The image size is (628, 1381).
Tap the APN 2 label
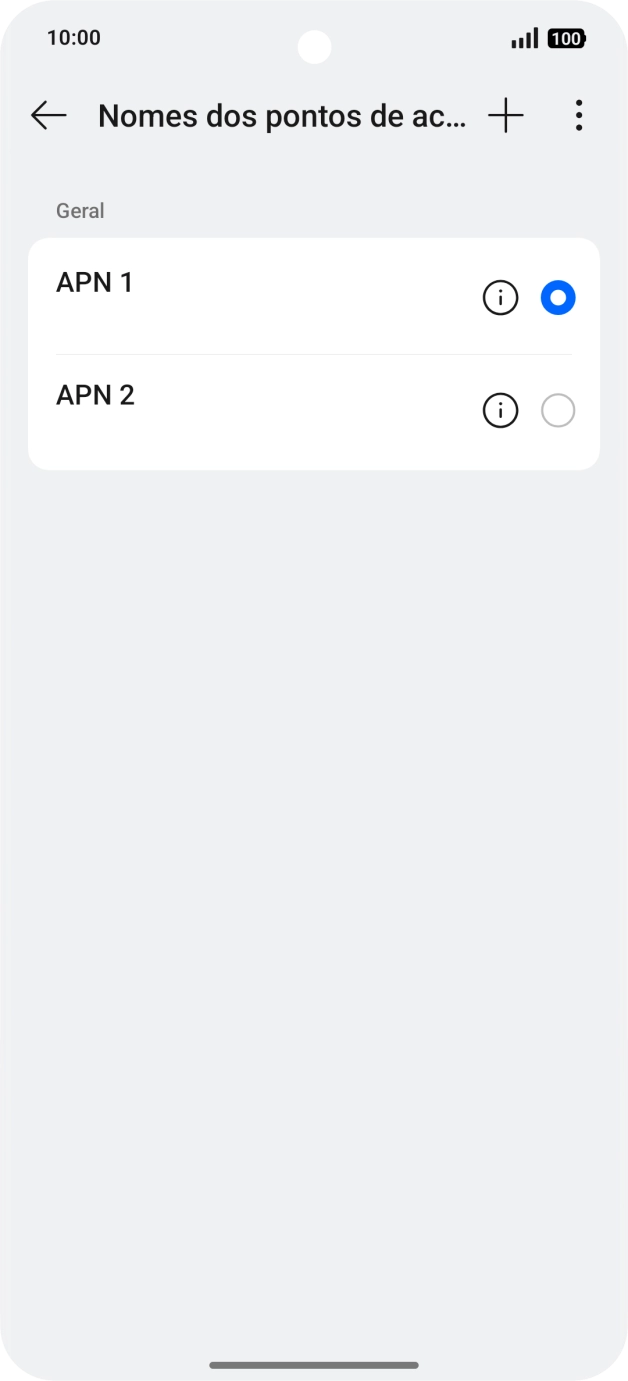[x=95, y=396]
